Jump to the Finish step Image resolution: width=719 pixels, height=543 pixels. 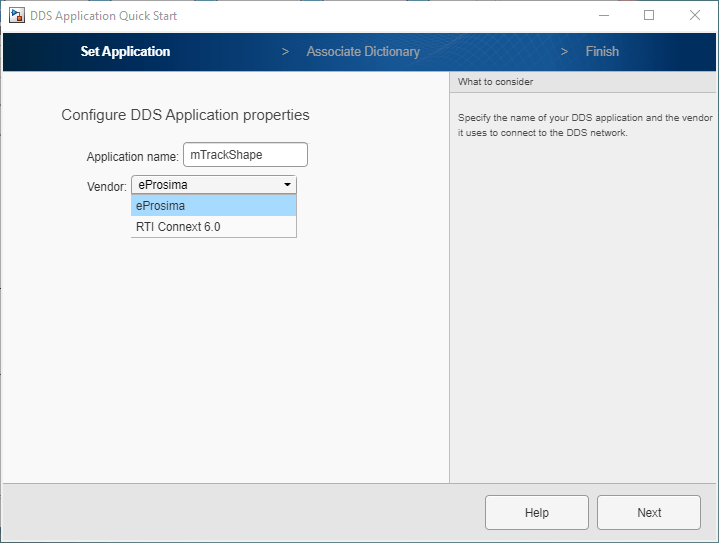602,52
